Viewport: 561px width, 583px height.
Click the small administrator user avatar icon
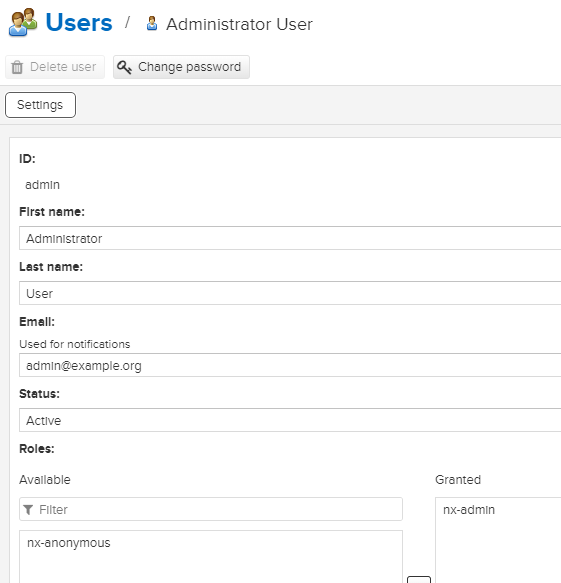(152, 23)
